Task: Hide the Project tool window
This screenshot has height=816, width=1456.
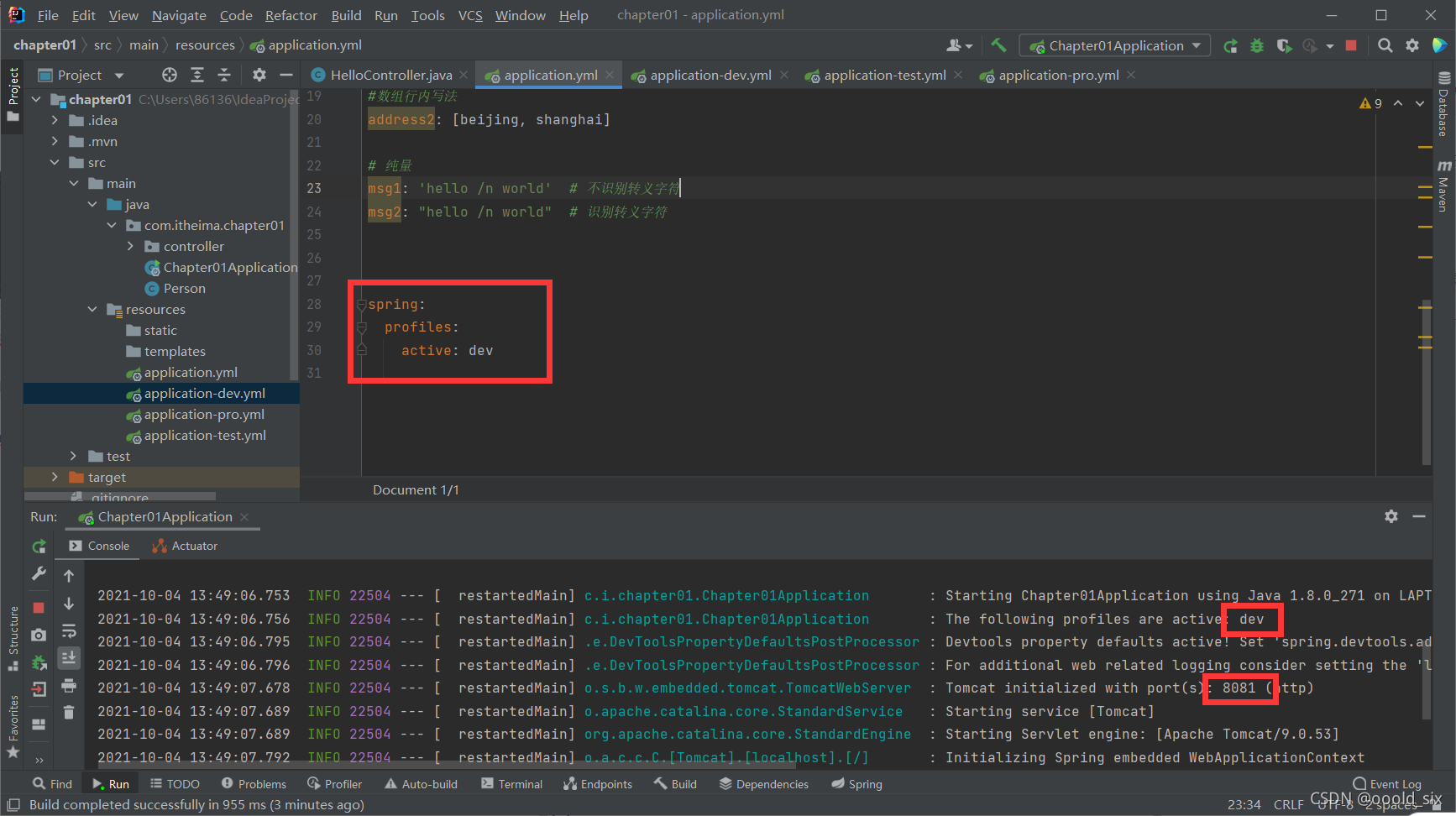Action: click(286, 75)
